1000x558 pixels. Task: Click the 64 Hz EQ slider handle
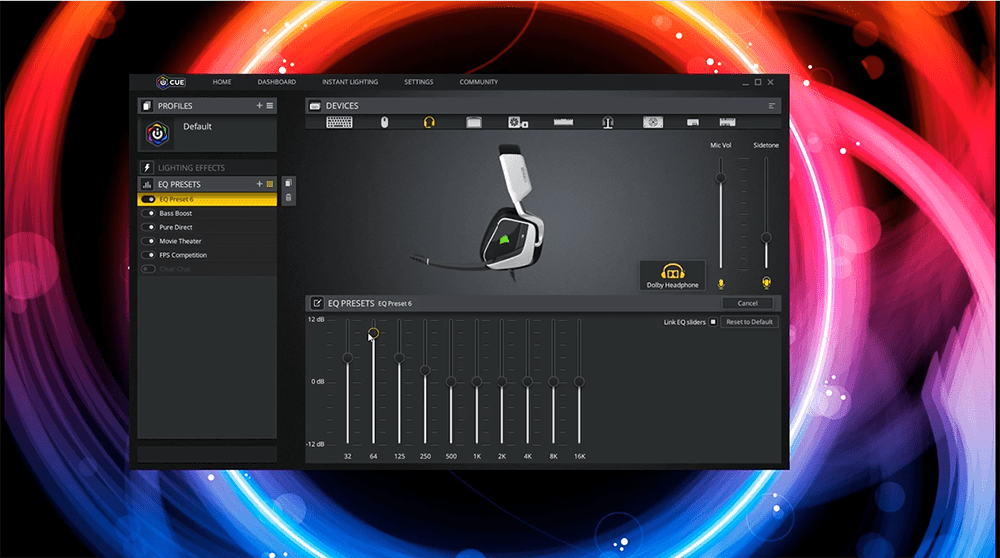point(374,333)
